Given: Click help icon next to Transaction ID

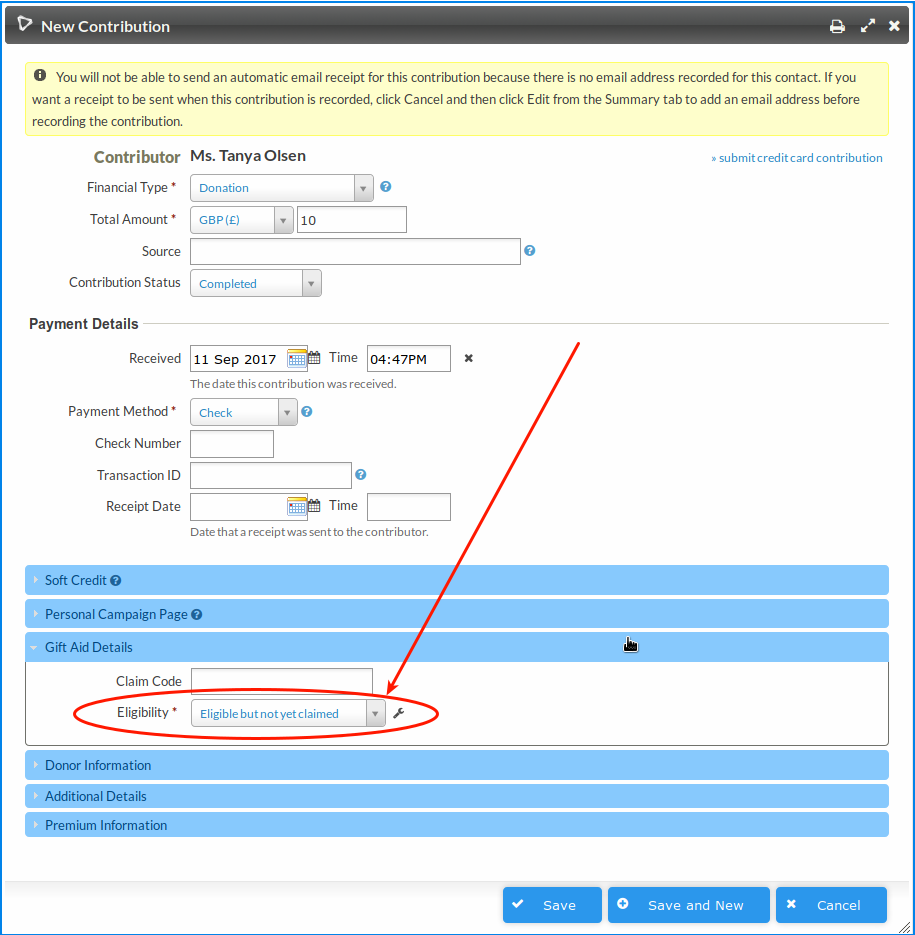Looking at the screenshot, I should [361, 475].
